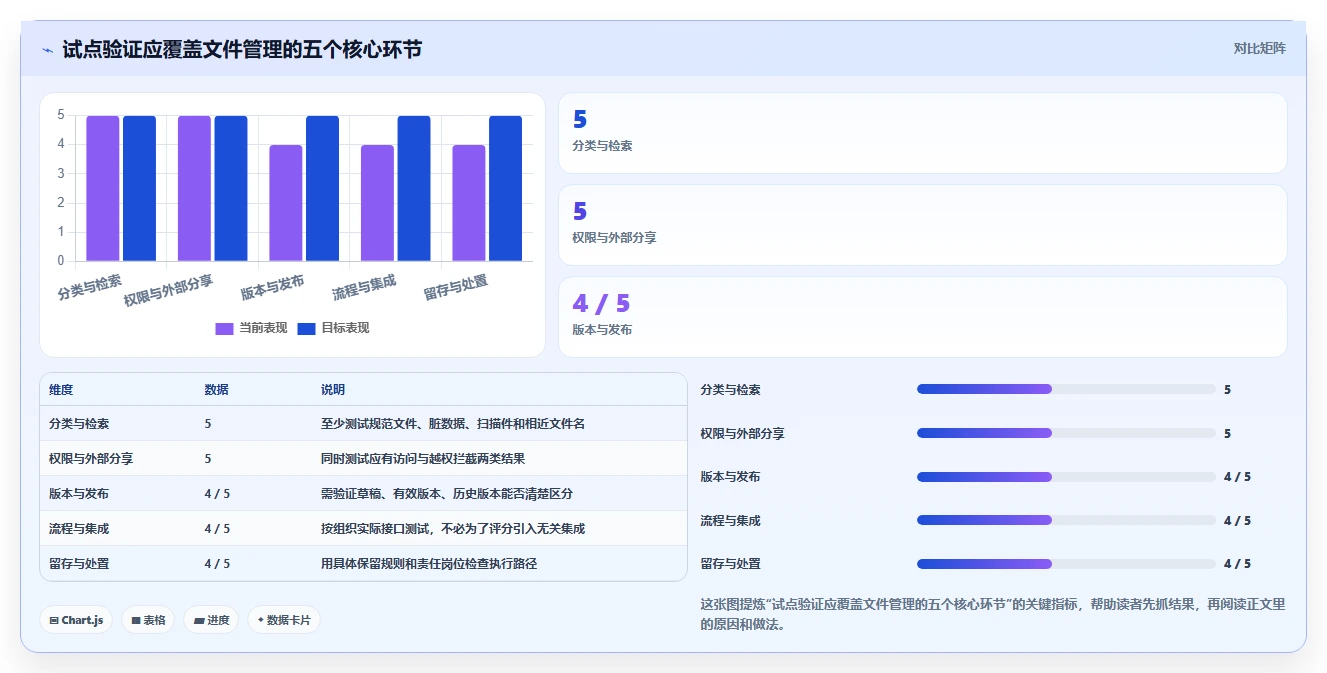Click the 对比矩阵 label in header
Screen dimensions: 1327x673
[x=1259, y=48]
